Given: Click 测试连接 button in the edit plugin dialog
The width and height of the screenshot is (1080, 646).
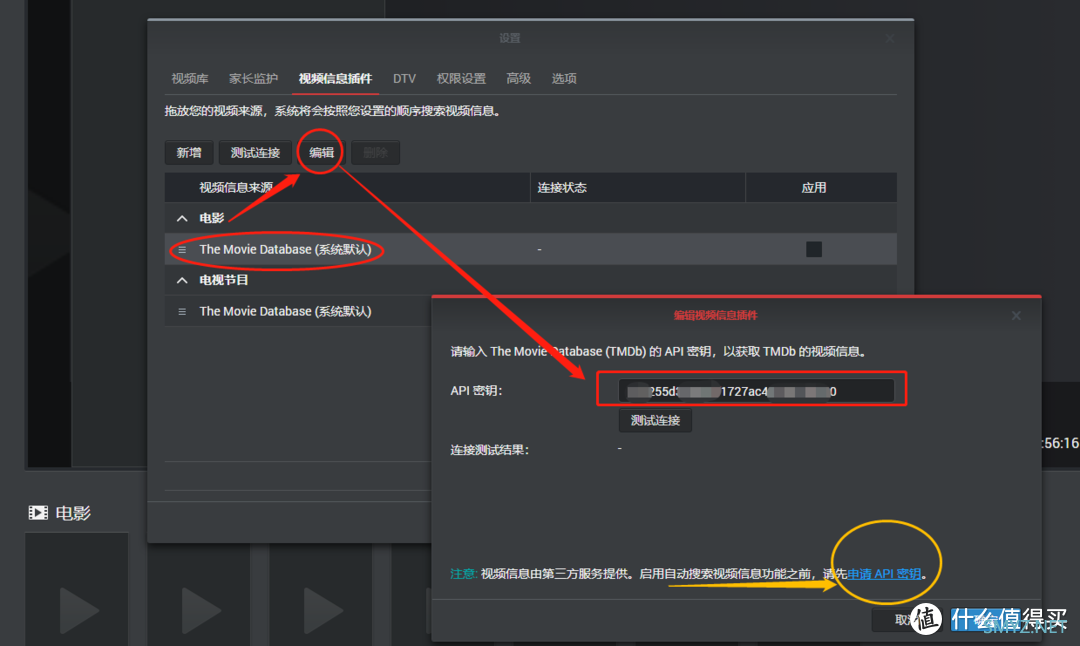Looking at the screenshot, I should coord(655,420).
